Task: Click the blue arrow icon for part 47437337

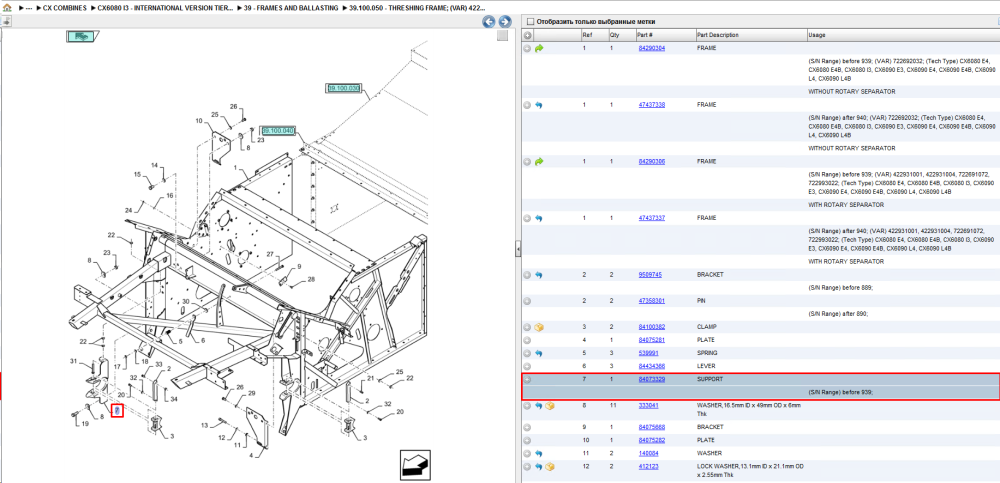Action: (539, 218)
